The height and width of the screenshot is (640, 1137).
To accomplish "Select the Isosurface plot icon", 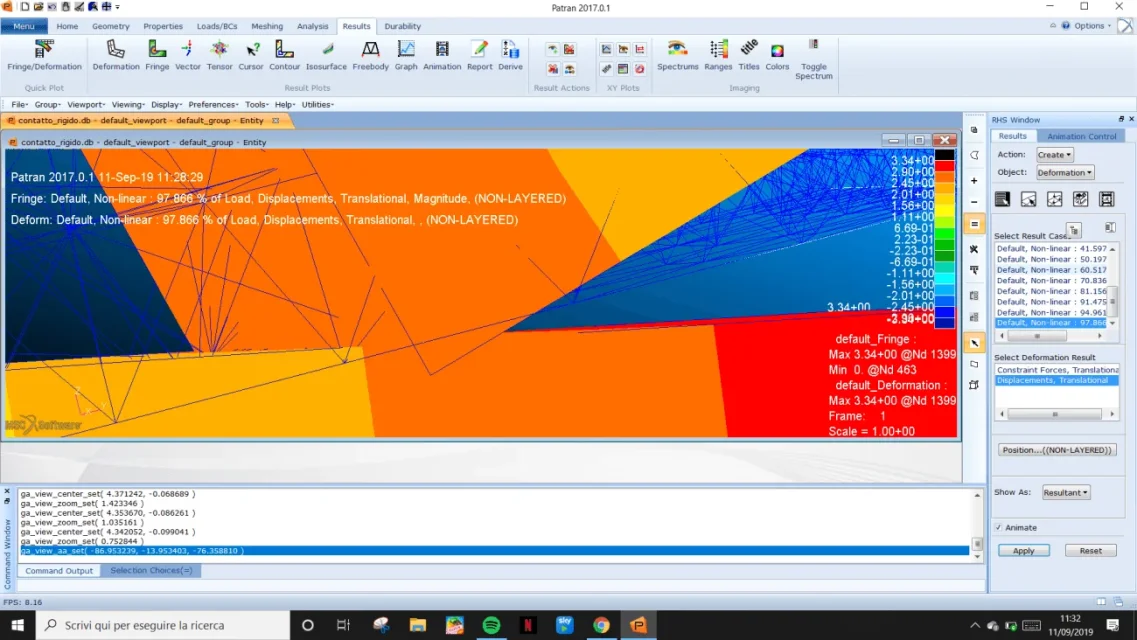I will [326, 56].
